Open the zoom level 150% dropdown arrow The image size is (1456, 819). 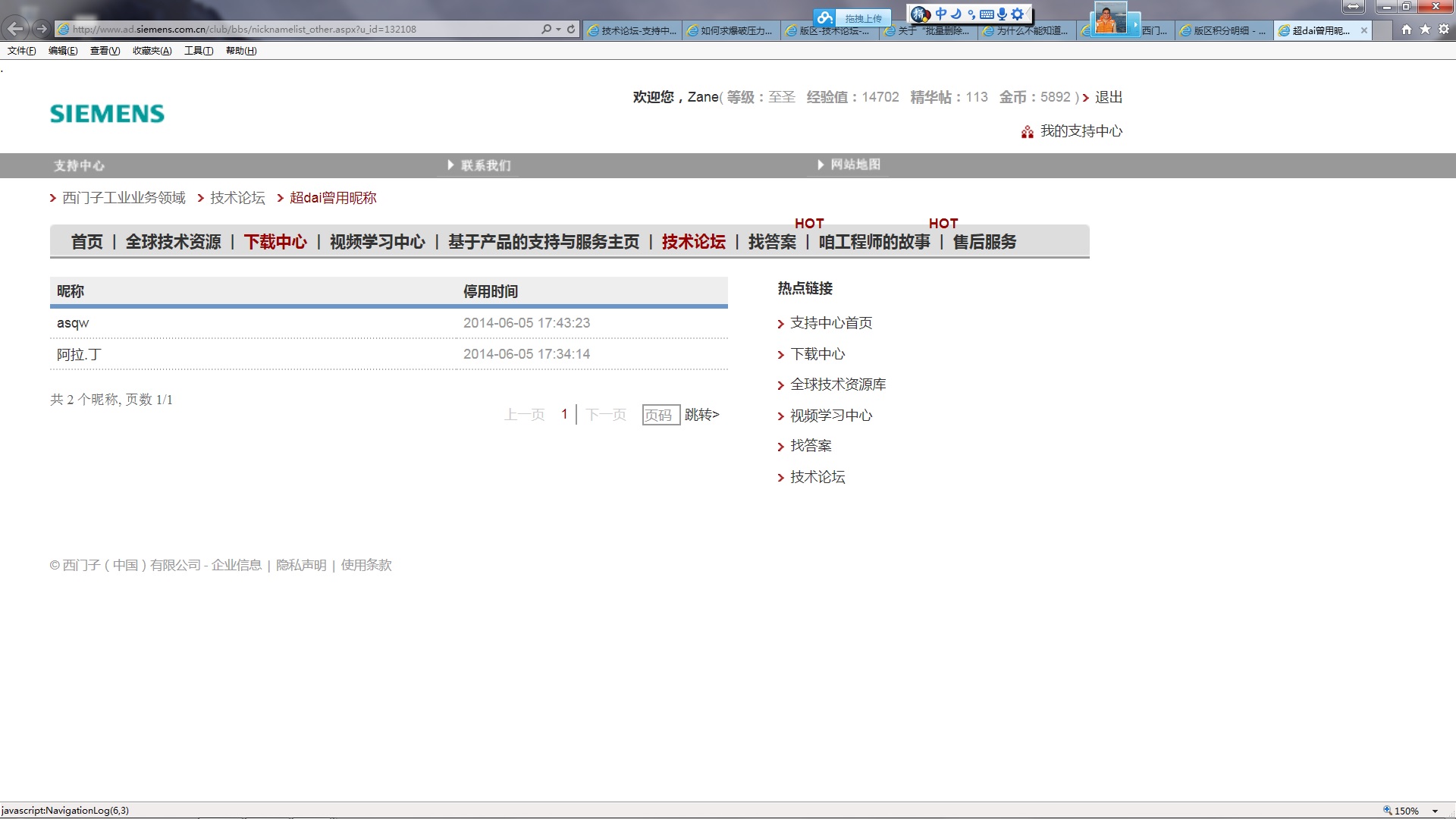click(1435, 811)
